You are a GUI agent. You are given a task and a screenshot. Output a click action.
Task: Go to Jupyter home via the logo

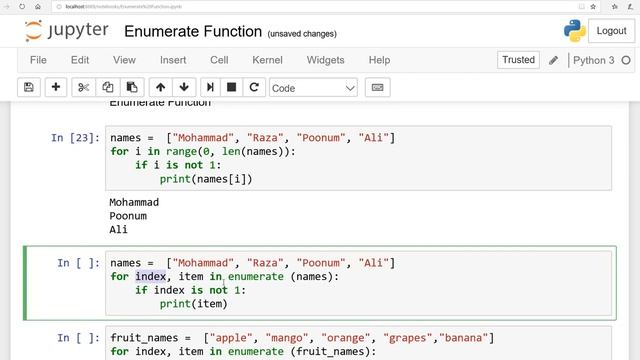pos(67,31)
